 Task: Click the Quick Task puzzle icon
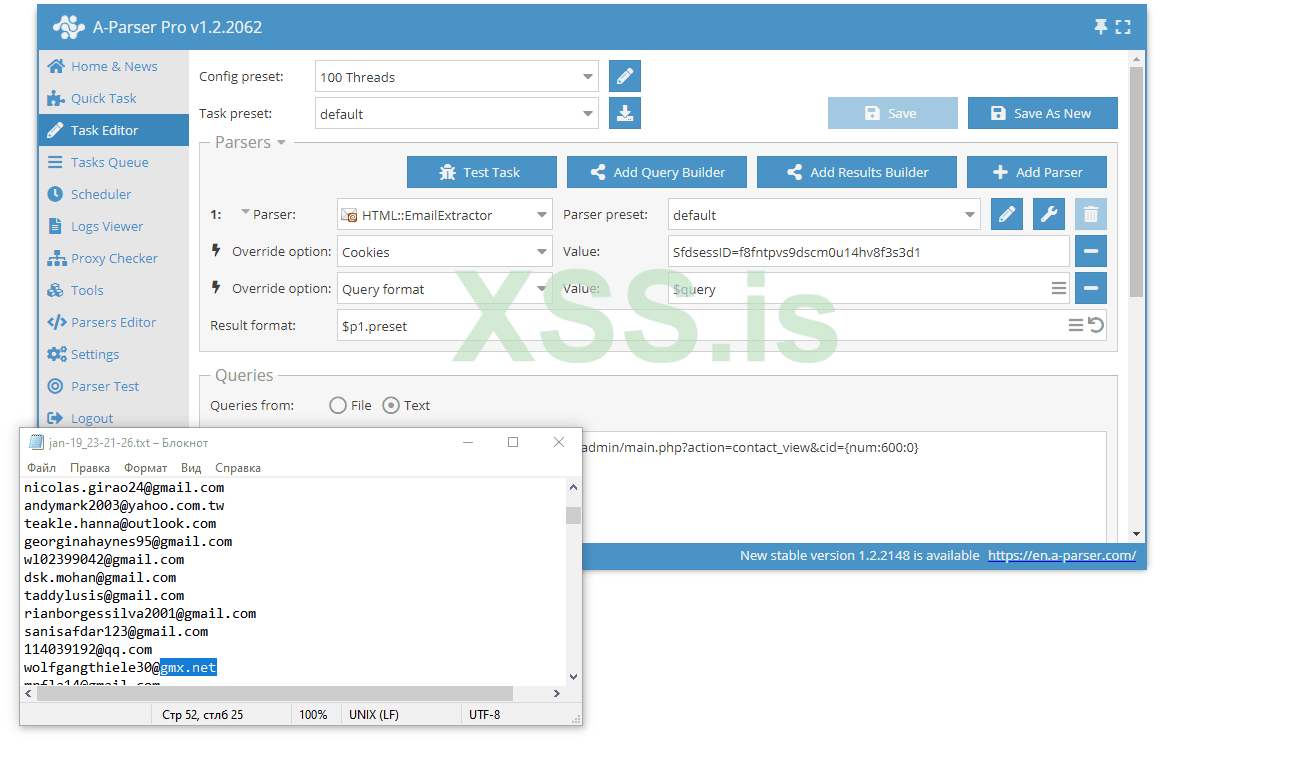pyautogui.click(x=56, y=98)
